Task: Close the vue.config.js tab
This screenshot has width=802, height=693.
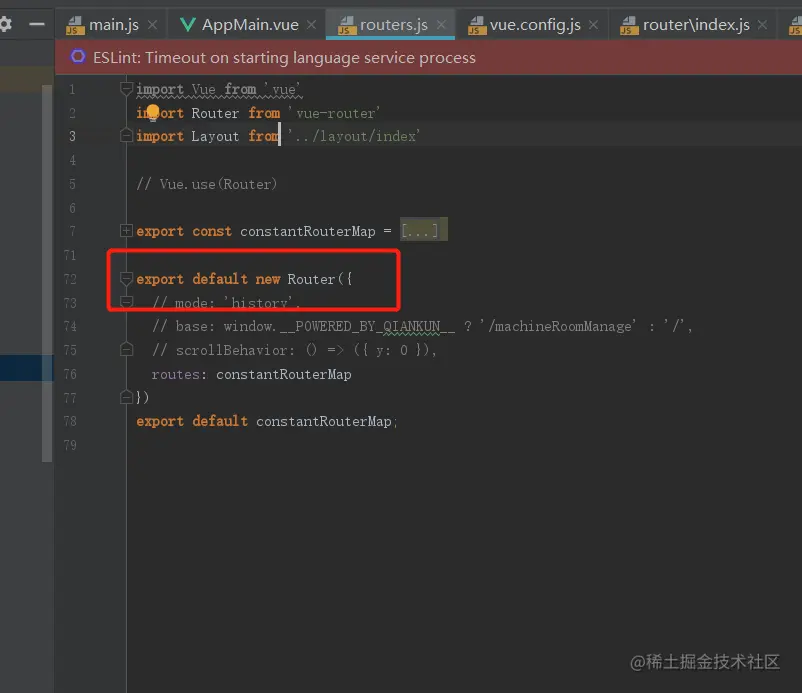Action: point(593,25)
